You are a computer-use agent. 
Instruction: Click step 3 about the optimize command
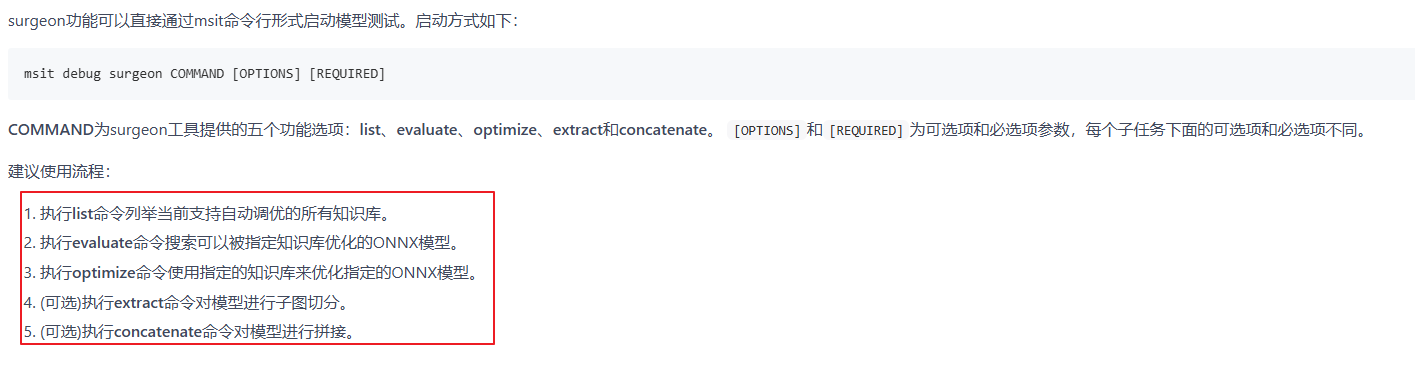pos(250,272)
